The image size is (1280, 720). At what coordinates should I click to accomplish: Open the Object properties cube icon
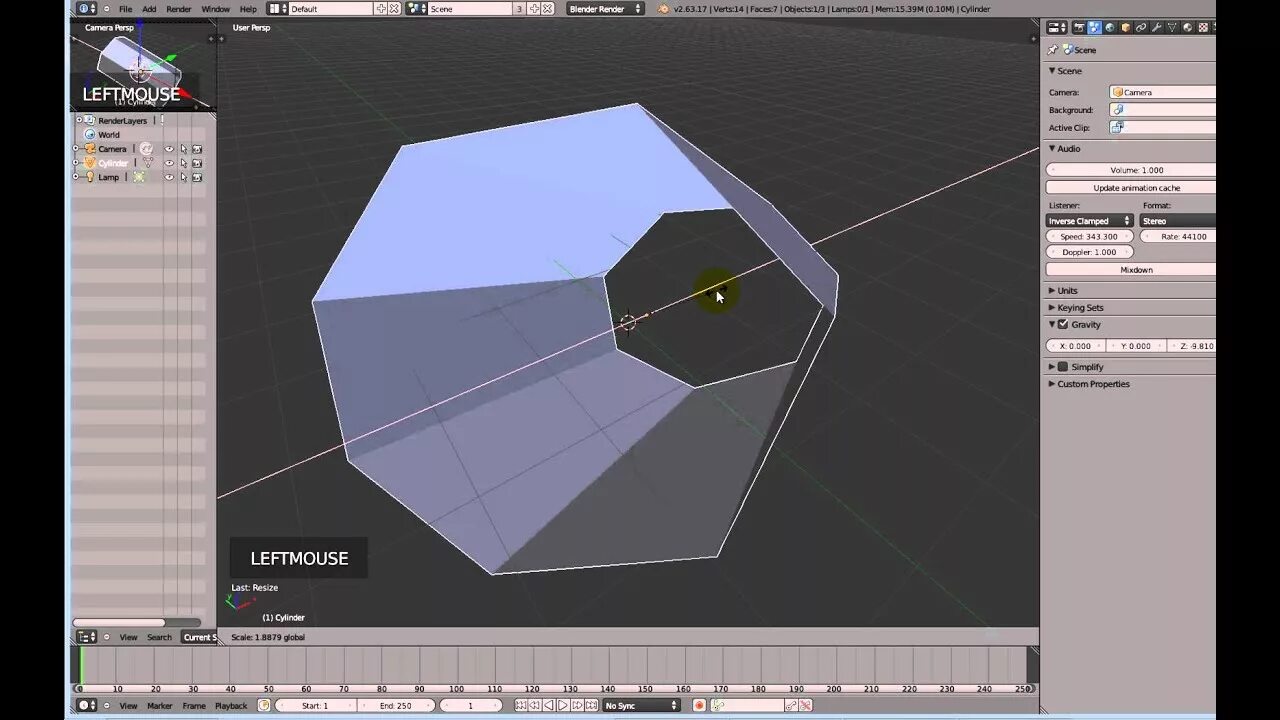click(x=1125, y=28)
